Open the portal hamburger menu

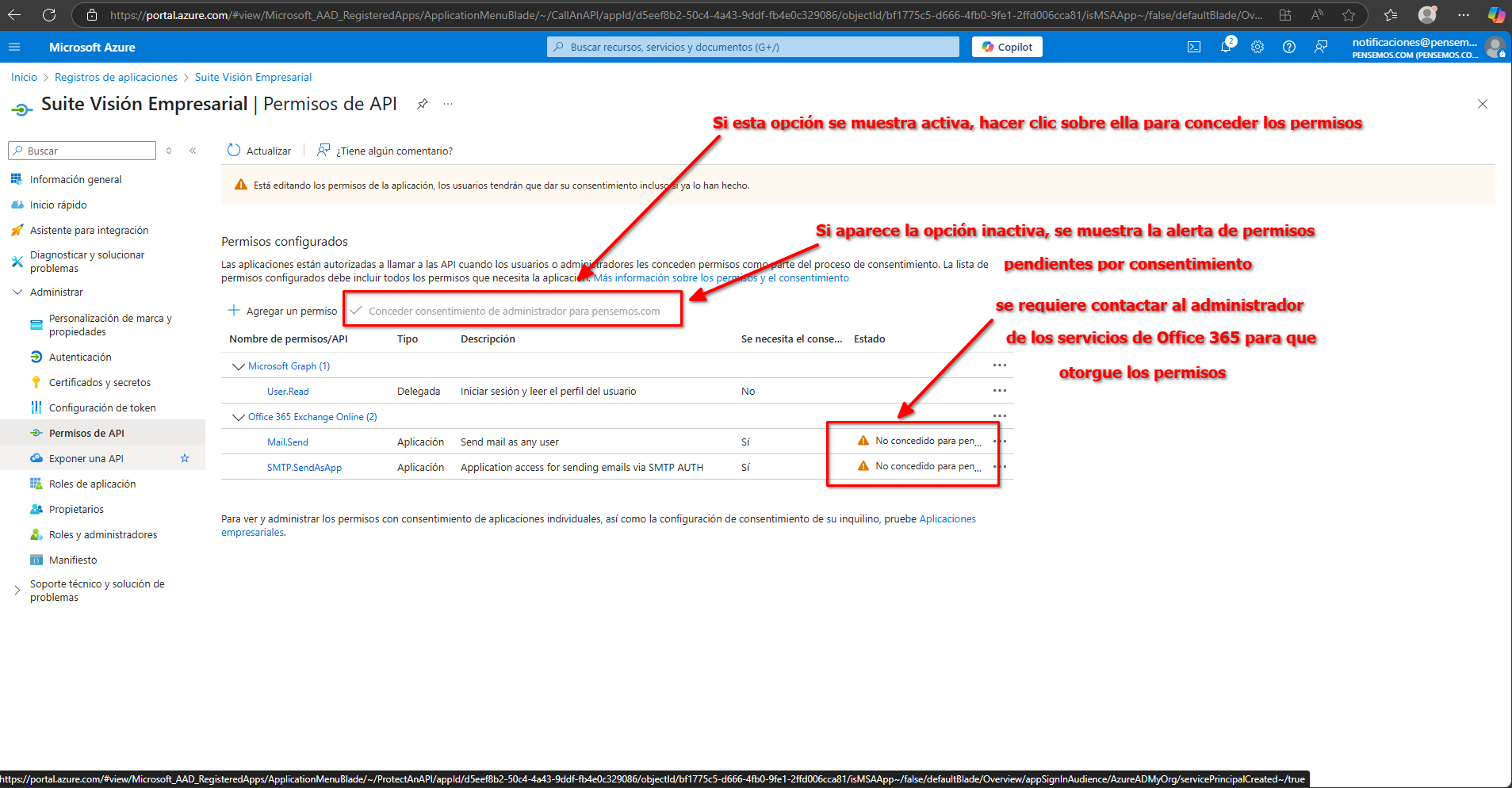[14, 48]
